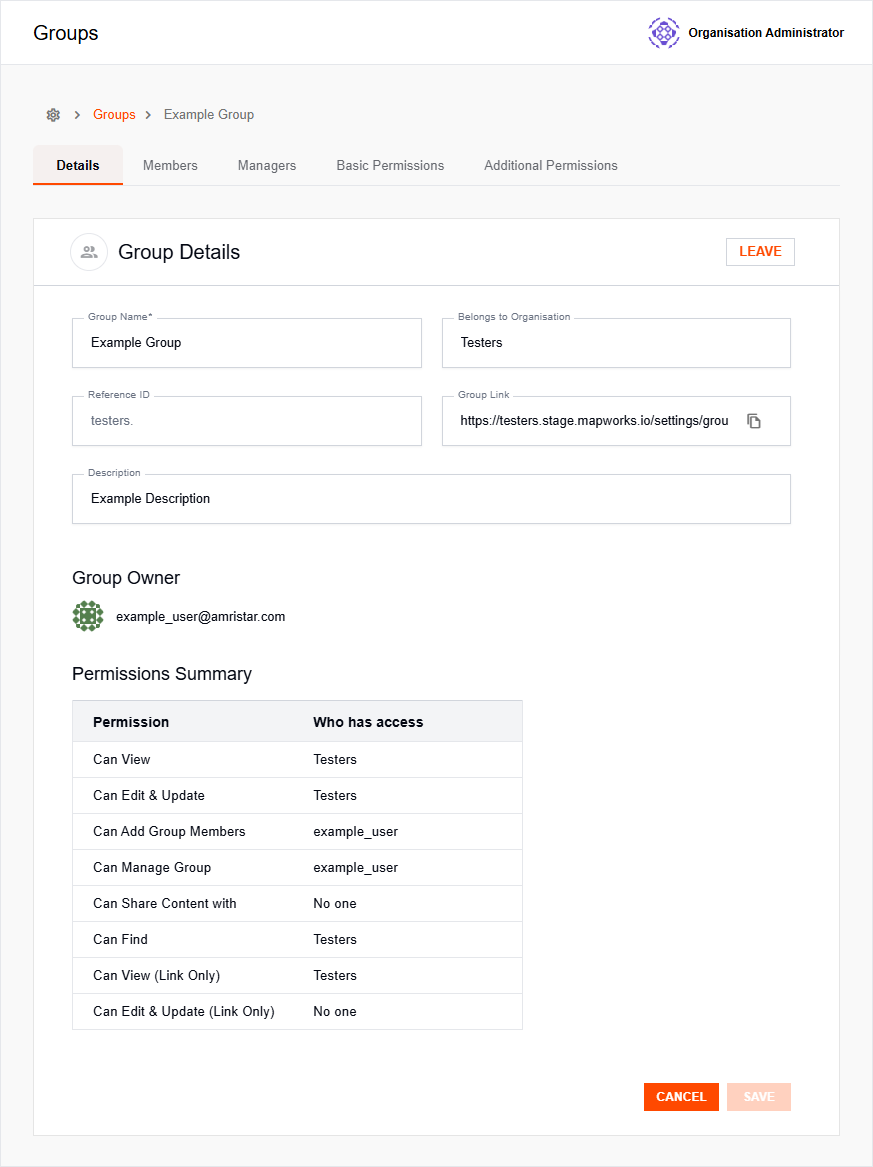Click into the Group Name field
This screenshot has height=1167, width=873.
247,343
